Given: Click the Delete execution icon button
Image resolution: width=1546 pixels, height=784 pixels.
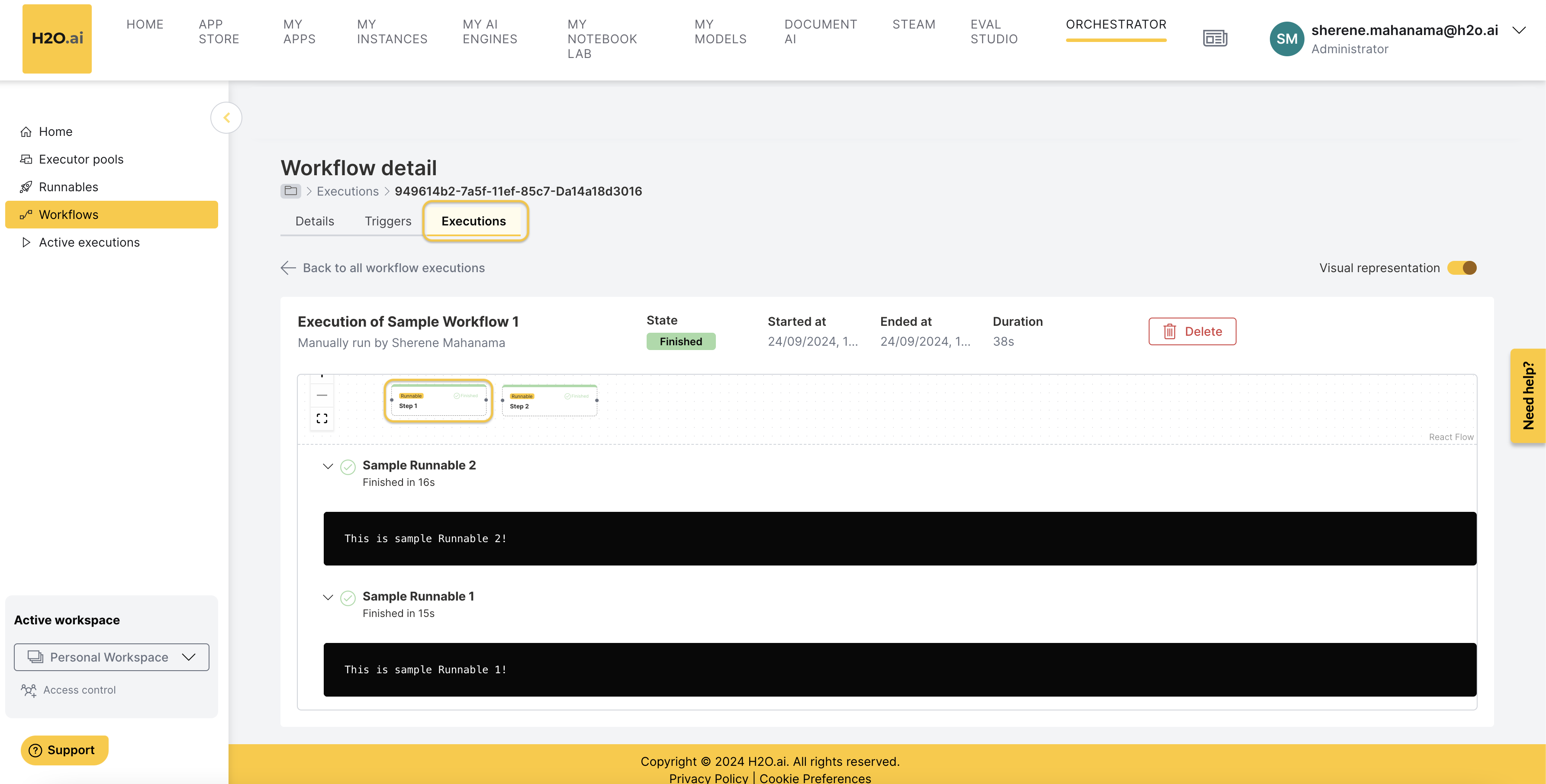Looking at the screenshot, I should pos(1168,331).
